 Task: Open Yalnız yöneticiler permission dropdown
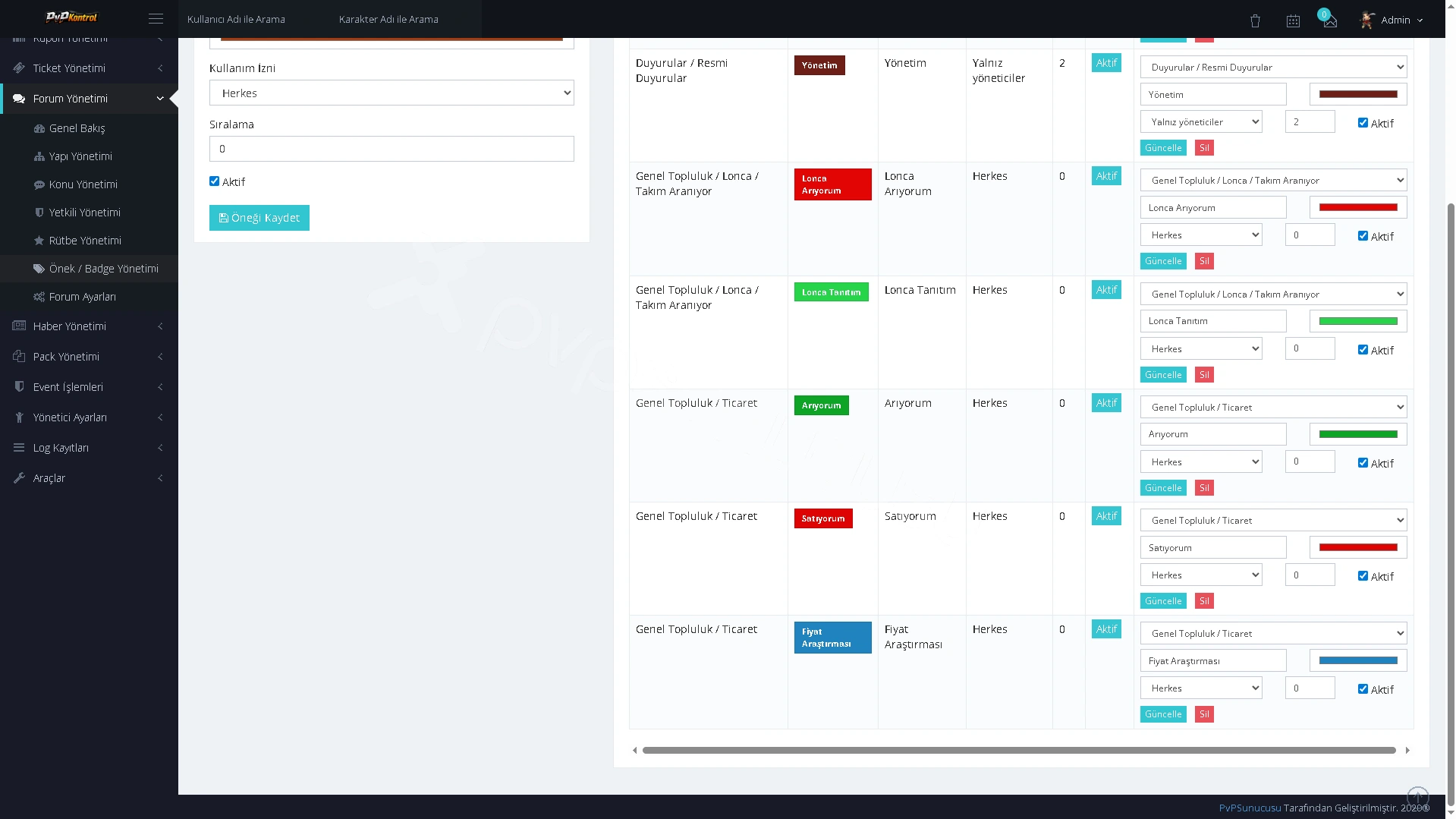pos(1201,122)
